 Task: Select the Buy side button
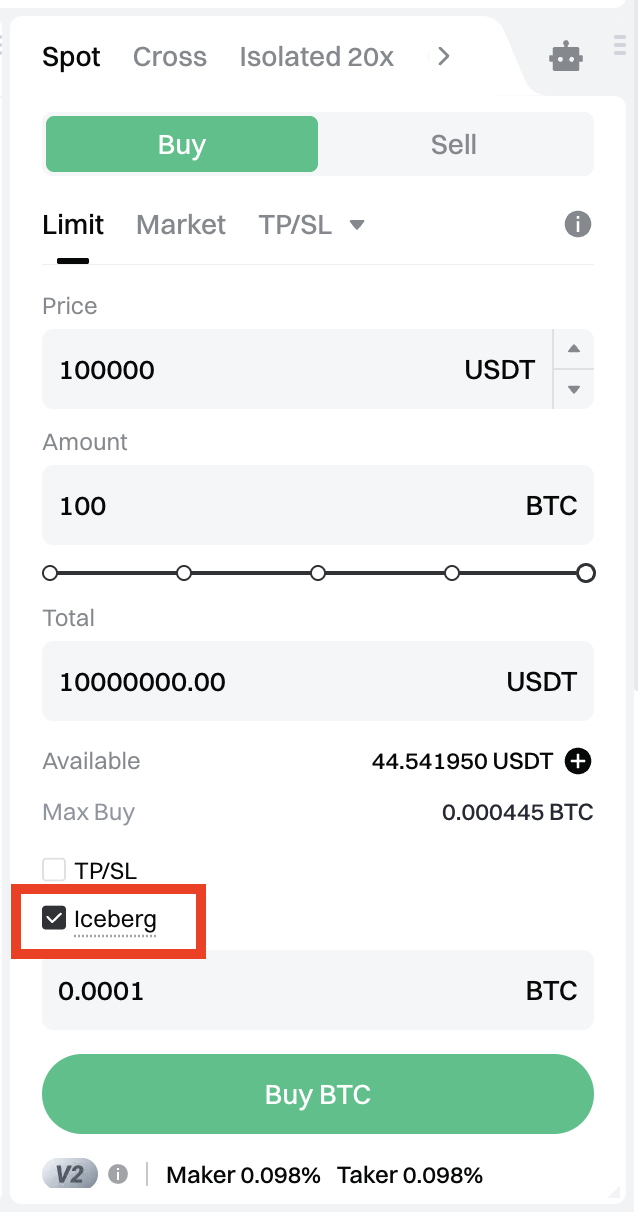[182, 145]
